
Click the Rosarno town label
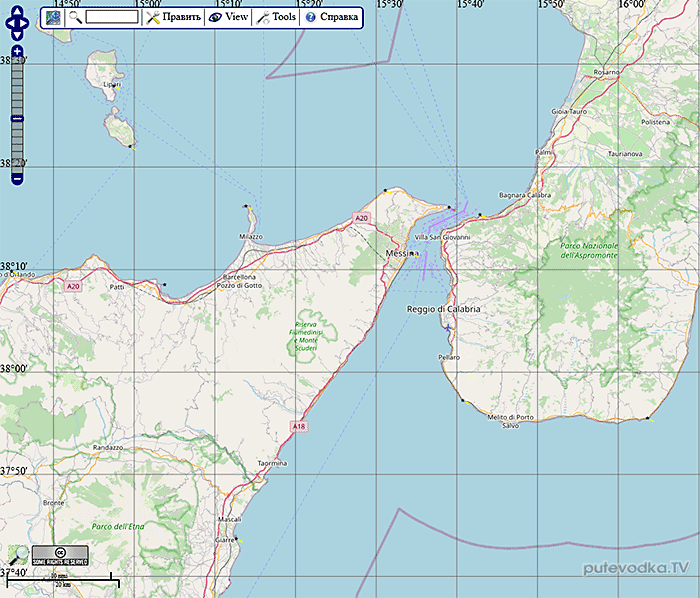(606, 72)
